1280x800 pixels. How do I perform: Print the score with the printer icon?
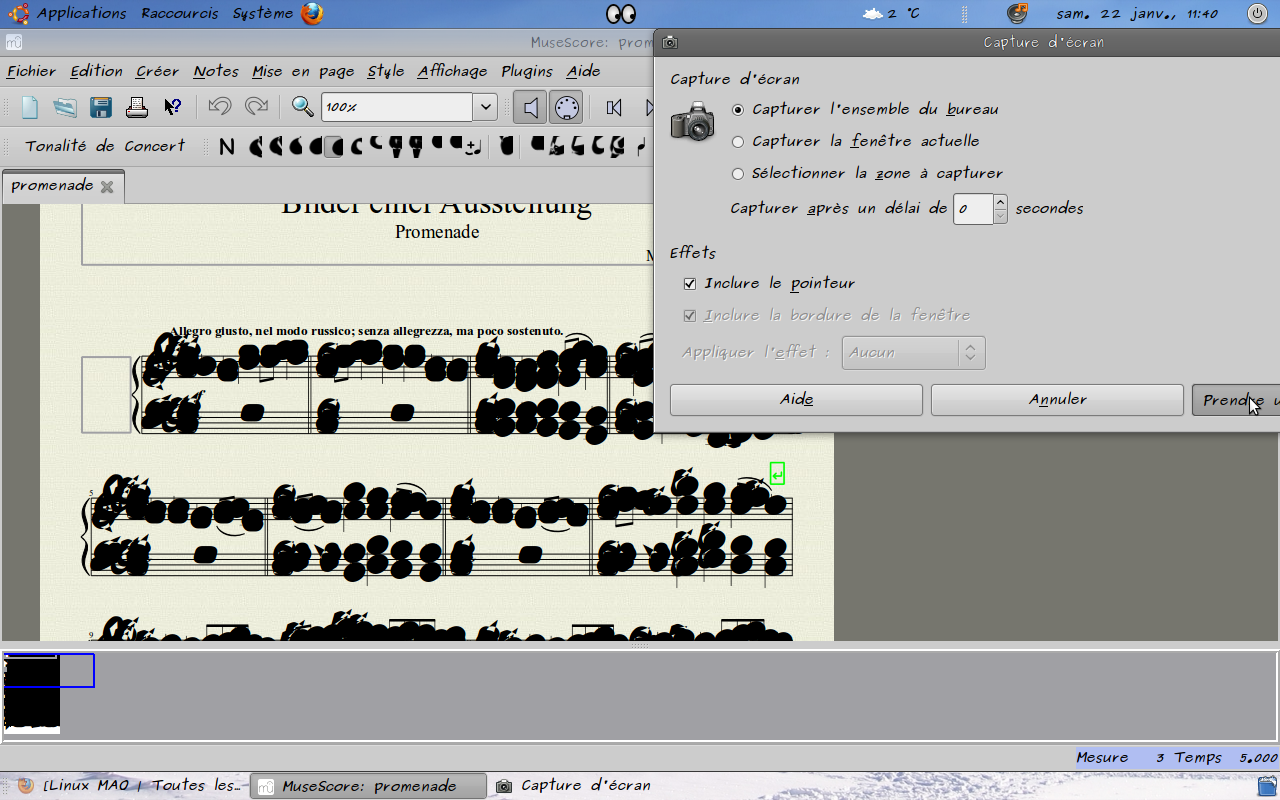pyautogui.click(x=137, y=106)
